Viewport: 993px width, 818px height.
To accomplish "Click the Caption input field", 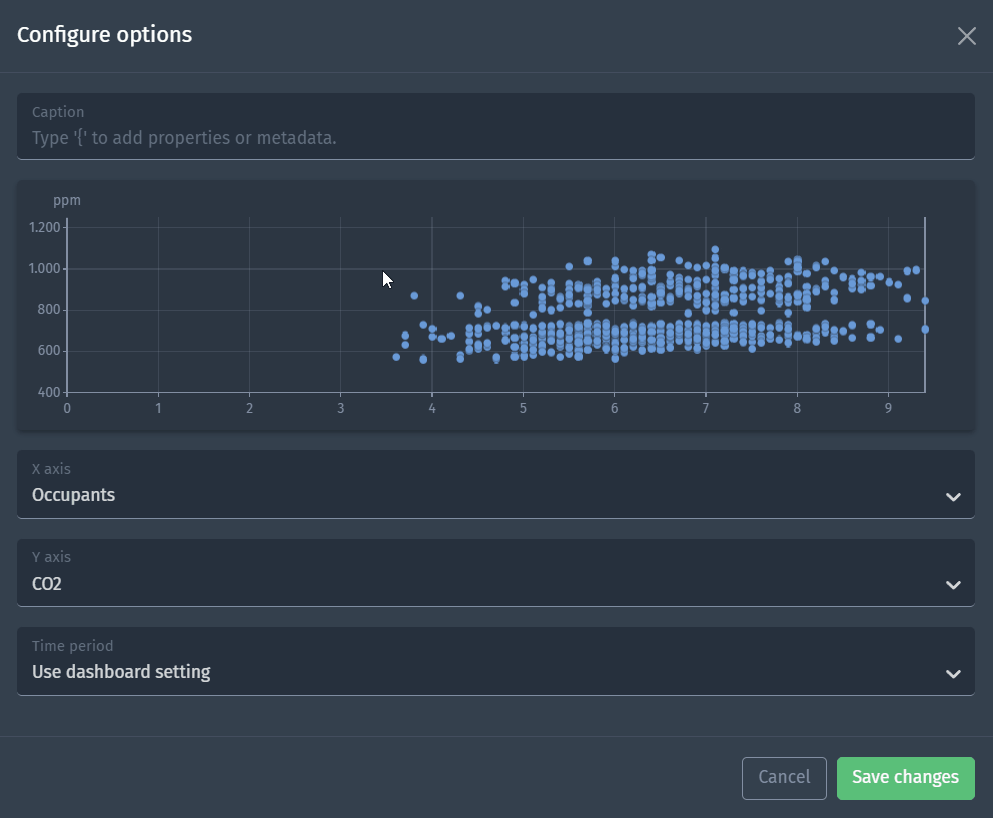I will [x=495, y=137].
